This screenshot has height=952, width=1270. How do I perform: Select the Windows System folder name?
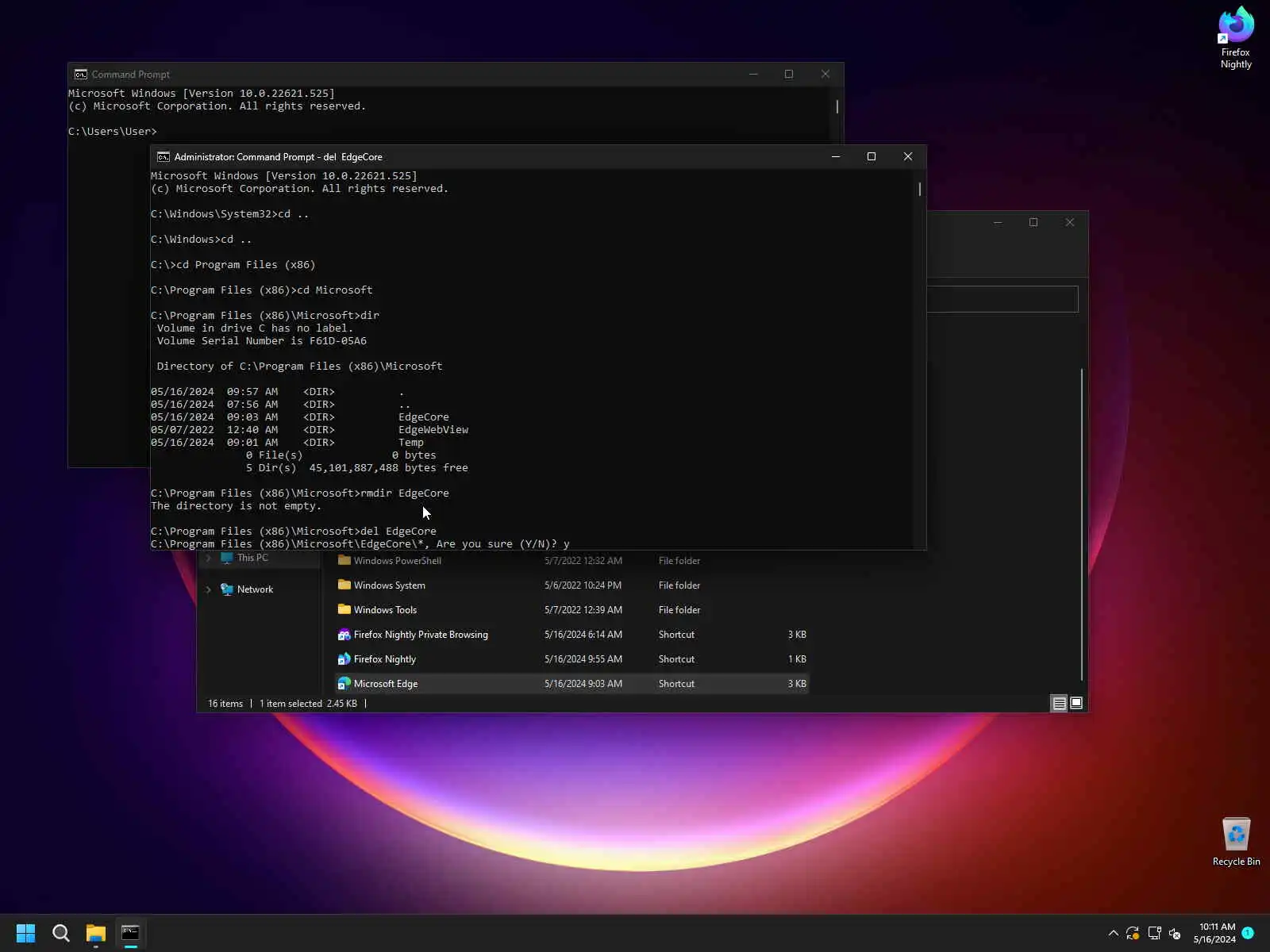pos(390,585)
